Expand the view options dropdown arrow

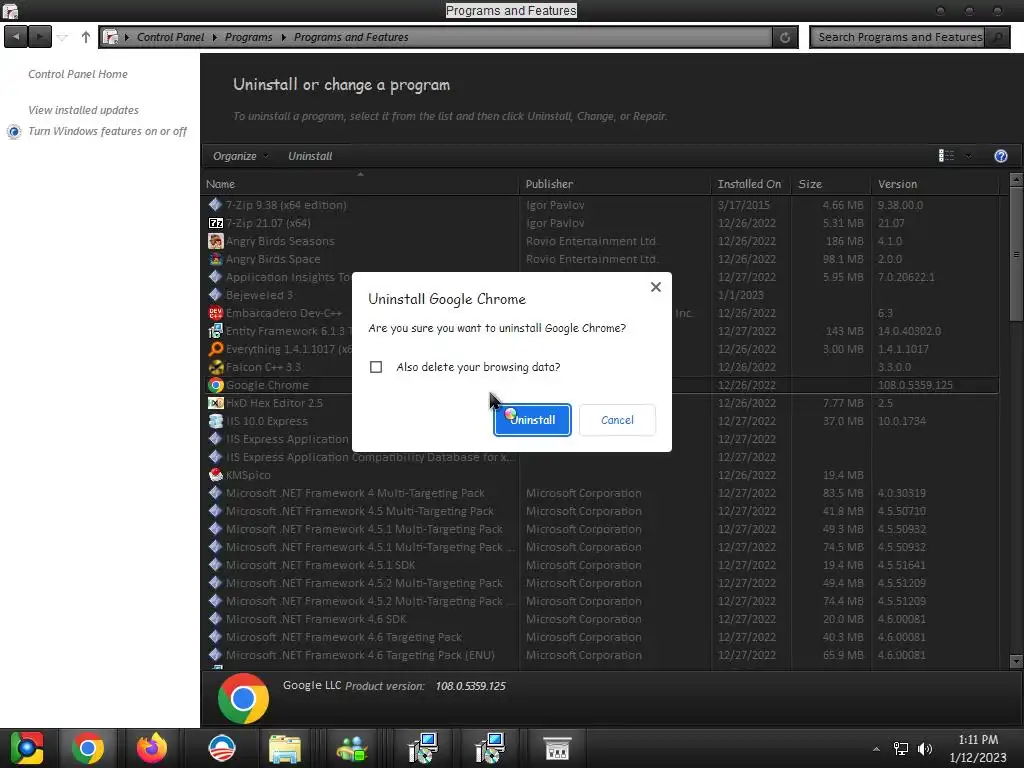[968, 155]
